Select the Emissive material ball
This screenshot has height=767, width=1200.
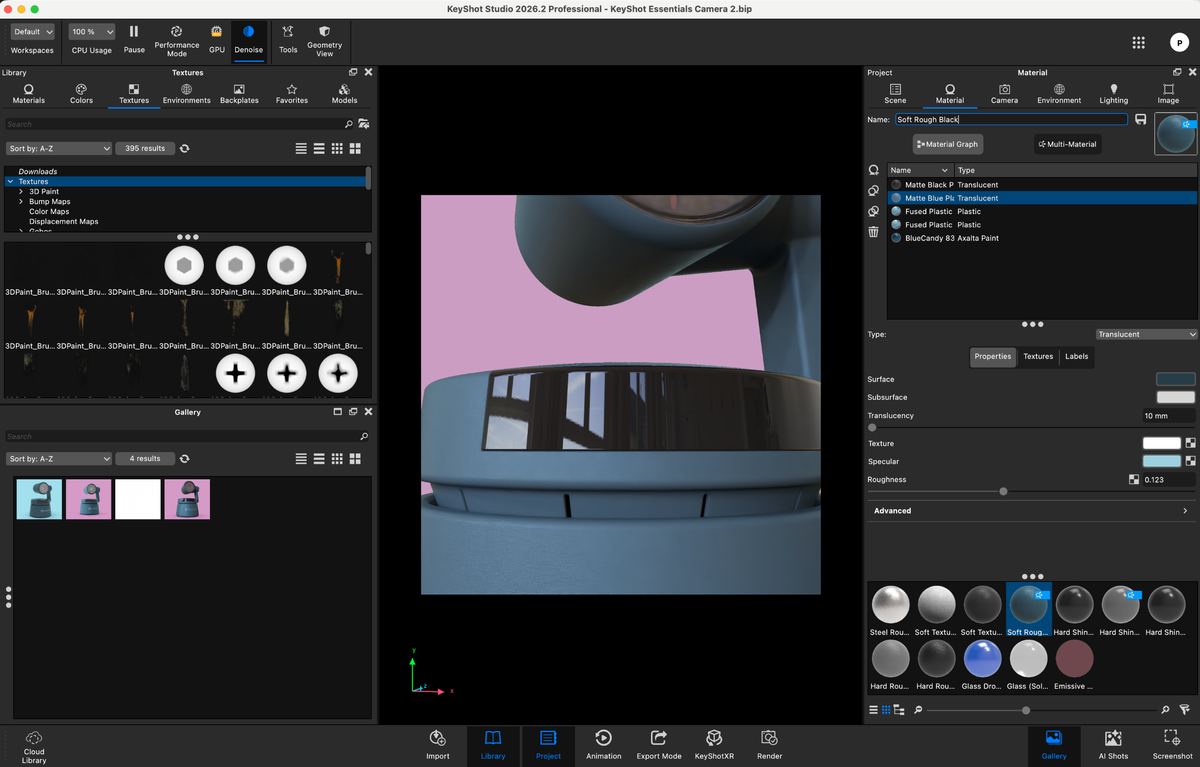(1074, 665)
